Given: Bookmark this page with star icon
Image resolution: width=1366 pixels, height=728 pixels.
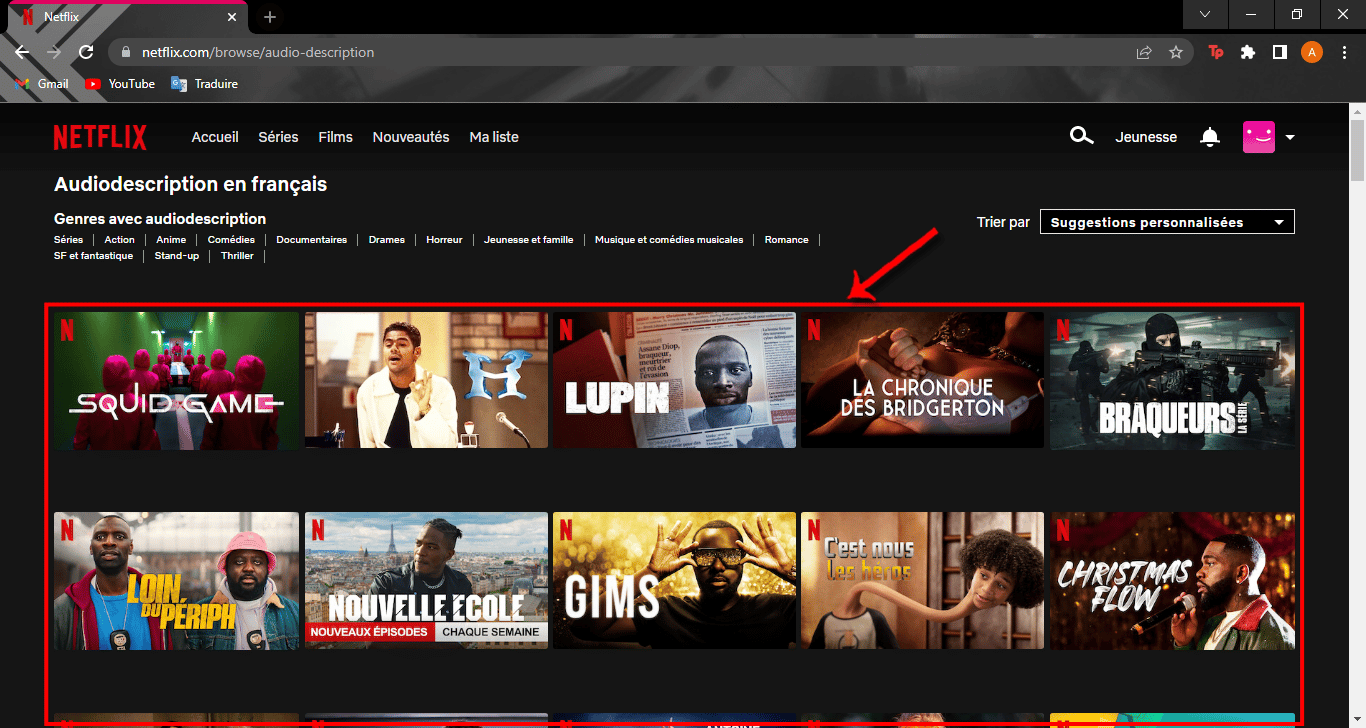Looking at the screenshot, I should 1176,52.
